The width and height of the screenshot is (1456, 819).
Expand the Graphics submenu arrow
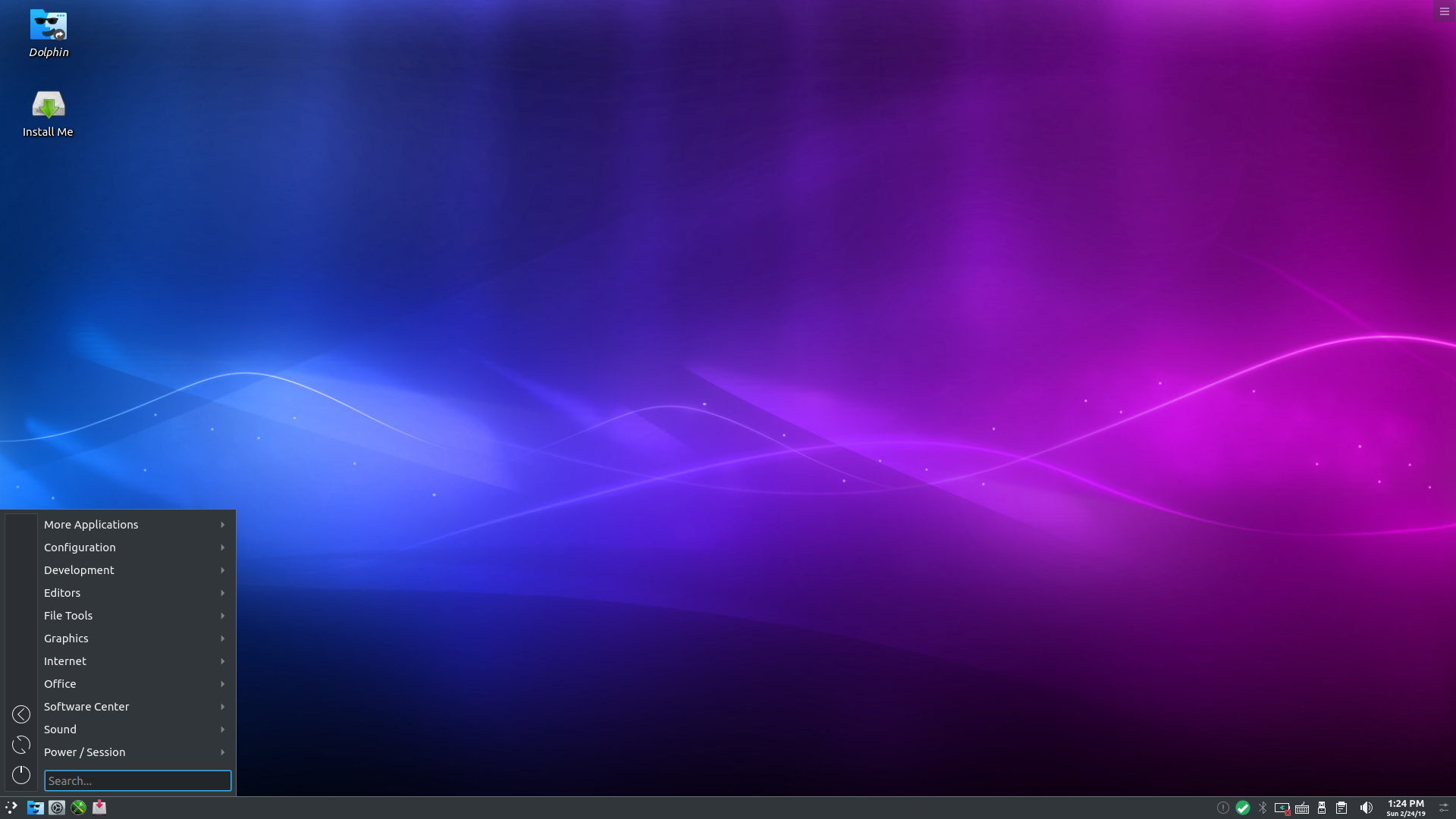coord(223,639)
